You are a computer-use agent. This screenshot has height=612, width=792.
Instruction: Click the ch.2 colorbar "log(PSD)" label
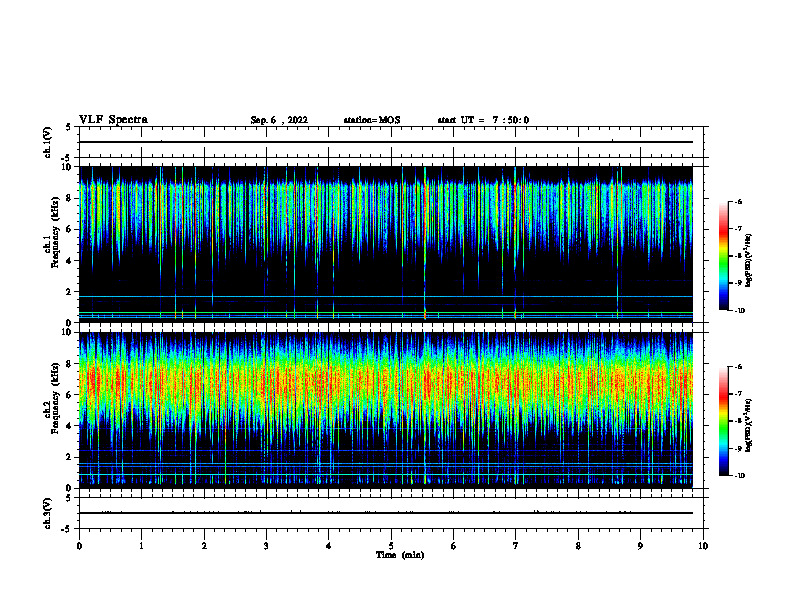pos(749,425)
